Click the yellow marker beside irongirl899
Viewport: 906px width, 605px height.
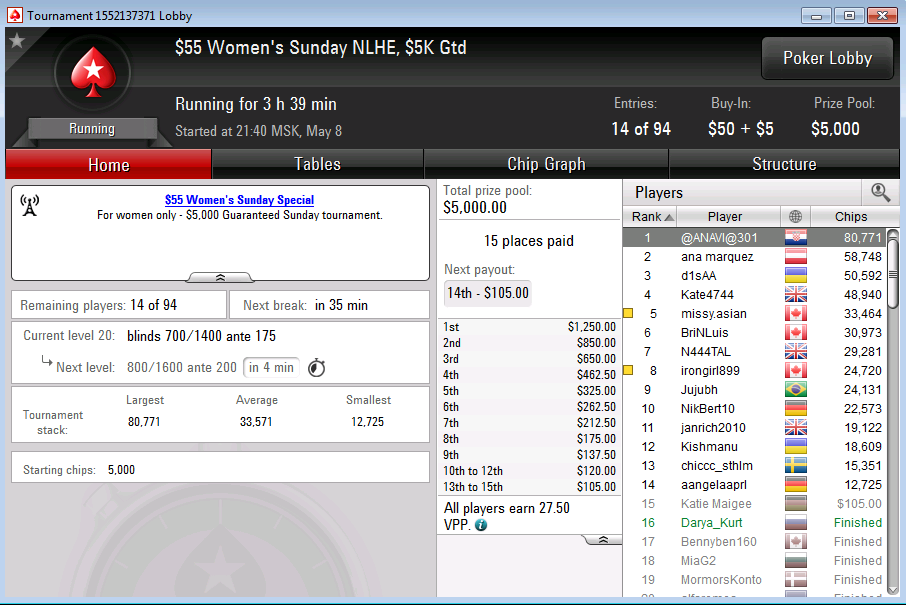point(628,370)
